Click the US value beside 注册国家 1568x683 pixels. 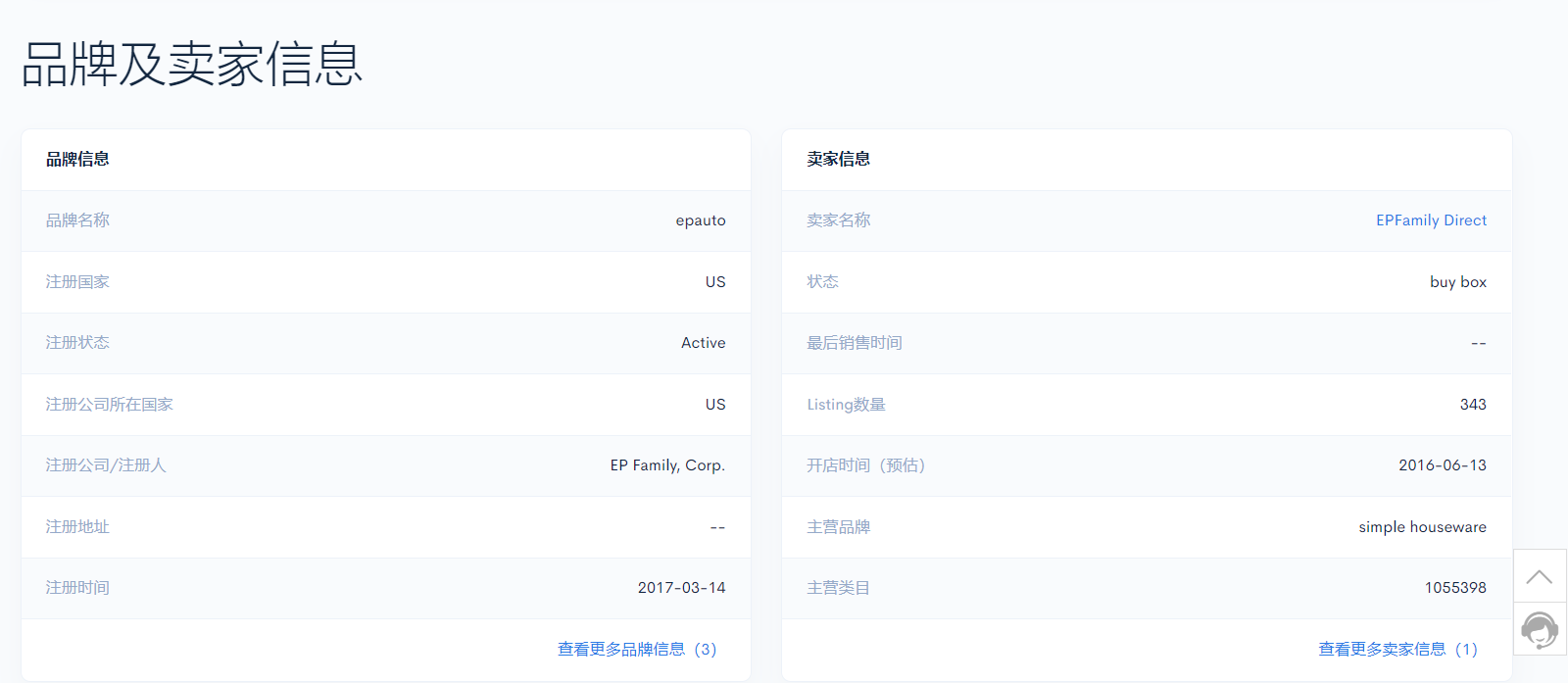pyautogui.click(x=715, y=282)
